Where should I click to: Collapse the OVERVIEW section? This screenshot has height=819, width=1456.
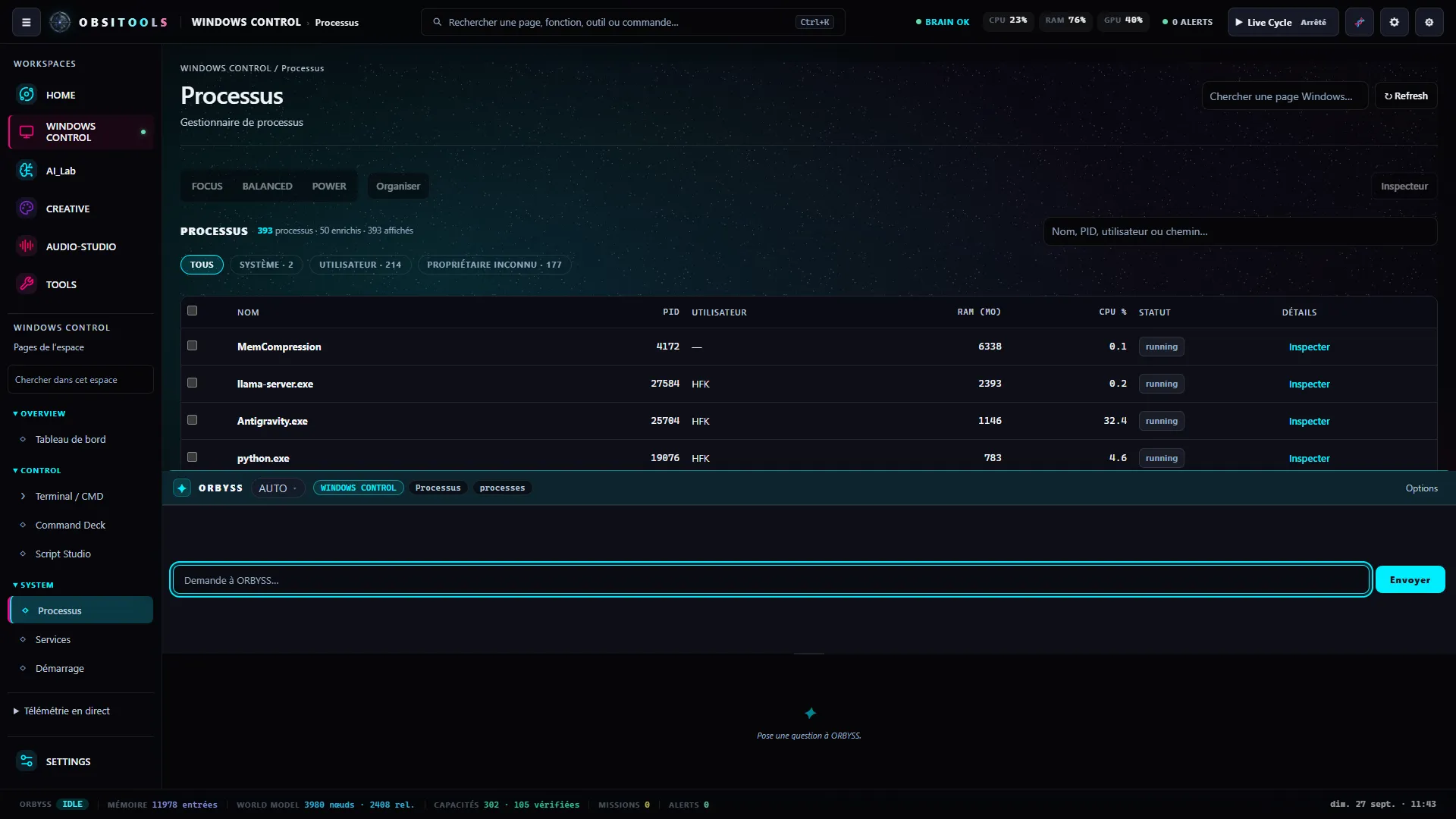39,414
